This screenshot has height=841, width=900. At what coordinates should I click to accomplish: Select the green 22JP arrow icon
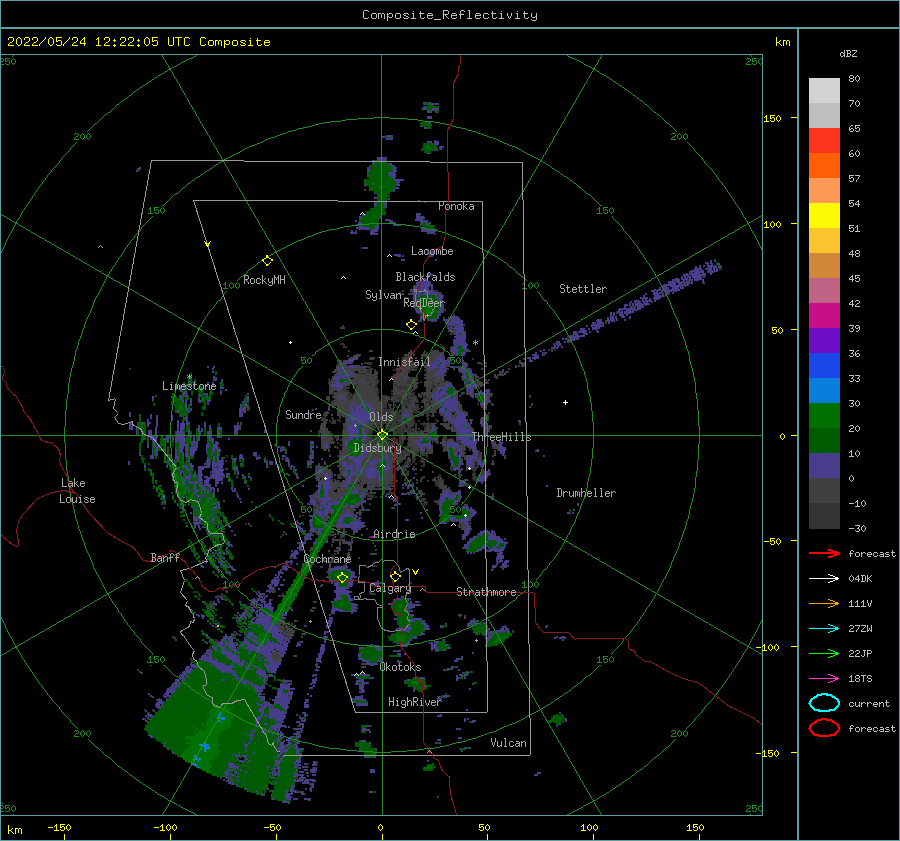[x=824, y=653]
